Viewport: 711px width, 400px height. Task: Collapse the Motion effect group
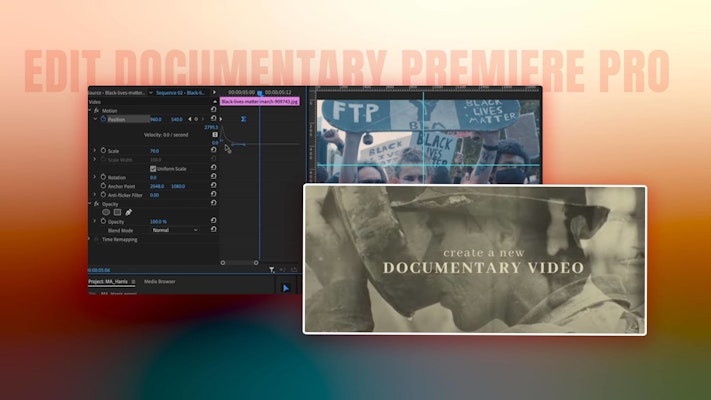[x=90, y=111]
